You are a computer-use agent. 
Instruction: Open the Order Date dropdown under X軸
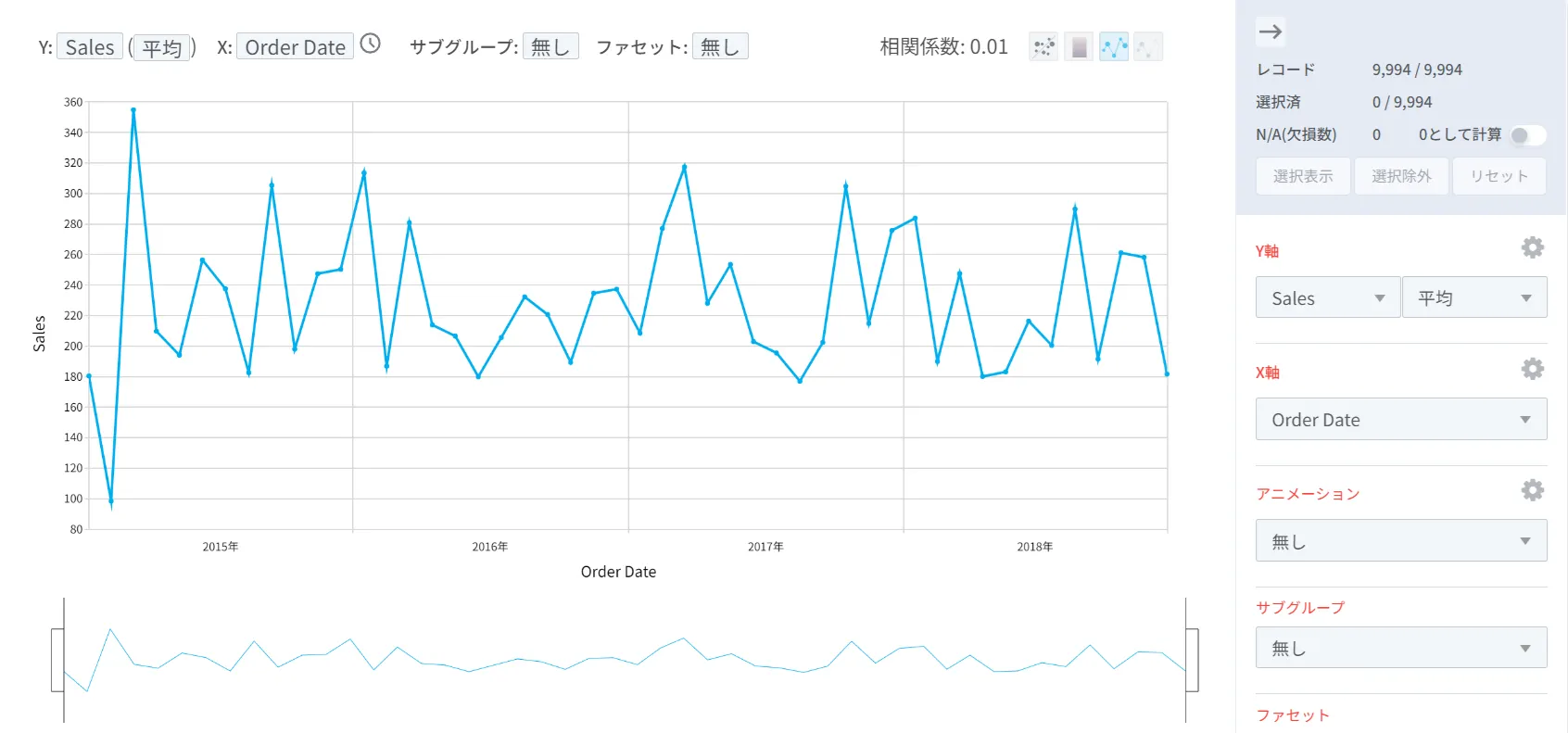pyautogui.click(x=1401, y=419)
